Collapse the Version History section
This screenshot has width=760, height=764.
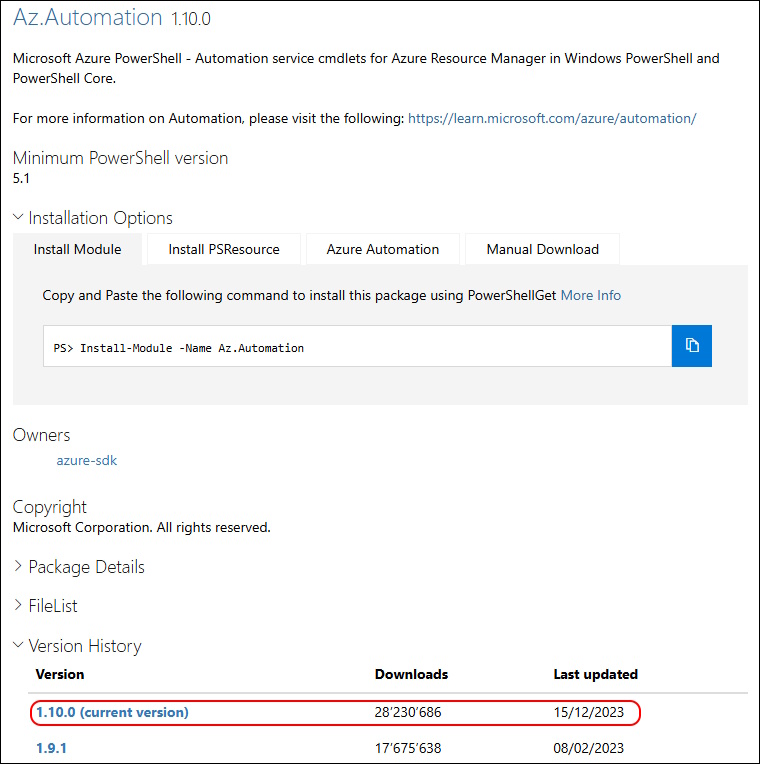pos(77,646)
